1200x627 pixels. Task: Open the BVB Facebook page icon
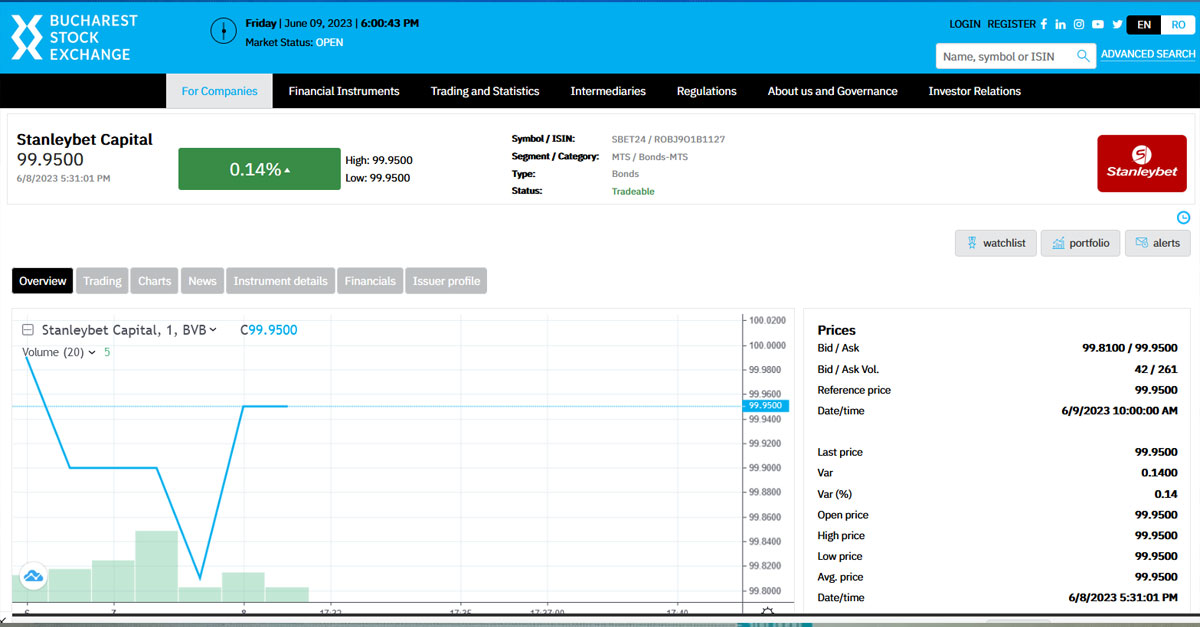(1044, 24)
